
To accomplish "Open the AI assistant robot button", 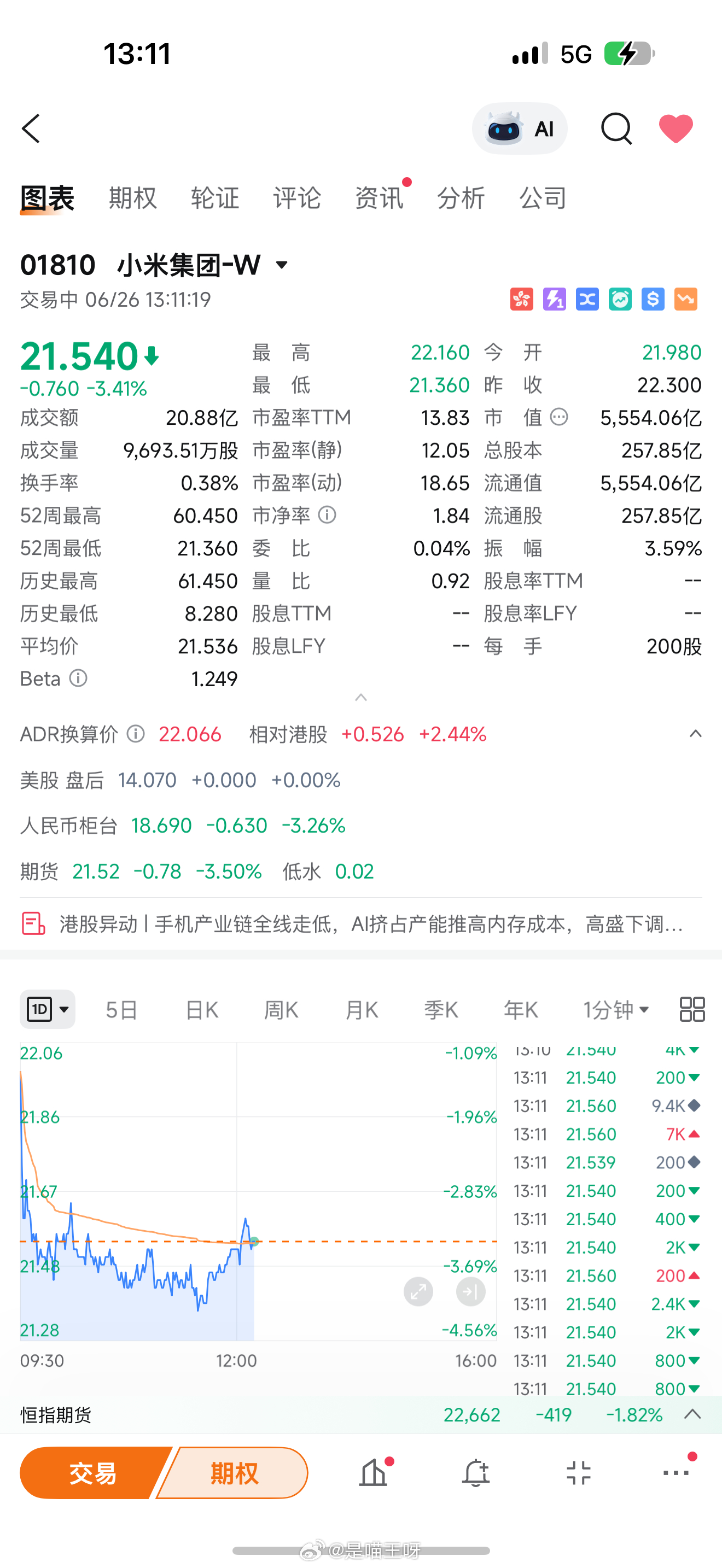I will 519,128.
